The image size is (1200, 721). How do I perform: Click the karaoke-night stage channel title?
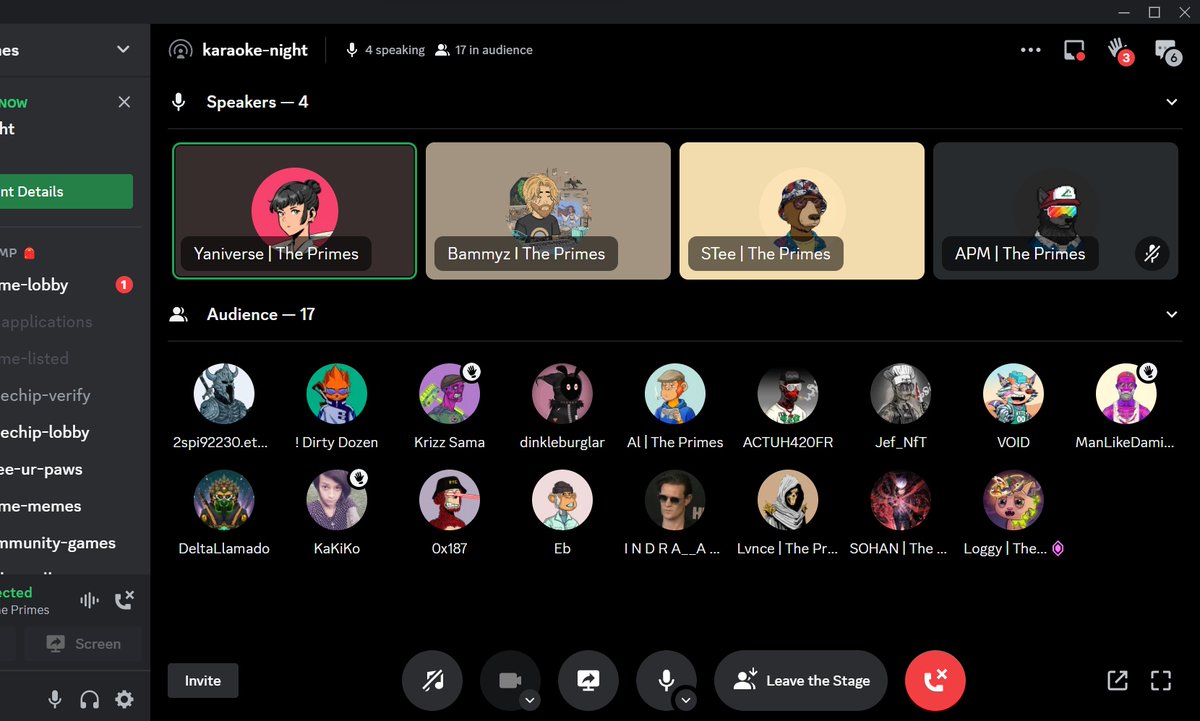(x=255, y=50)
